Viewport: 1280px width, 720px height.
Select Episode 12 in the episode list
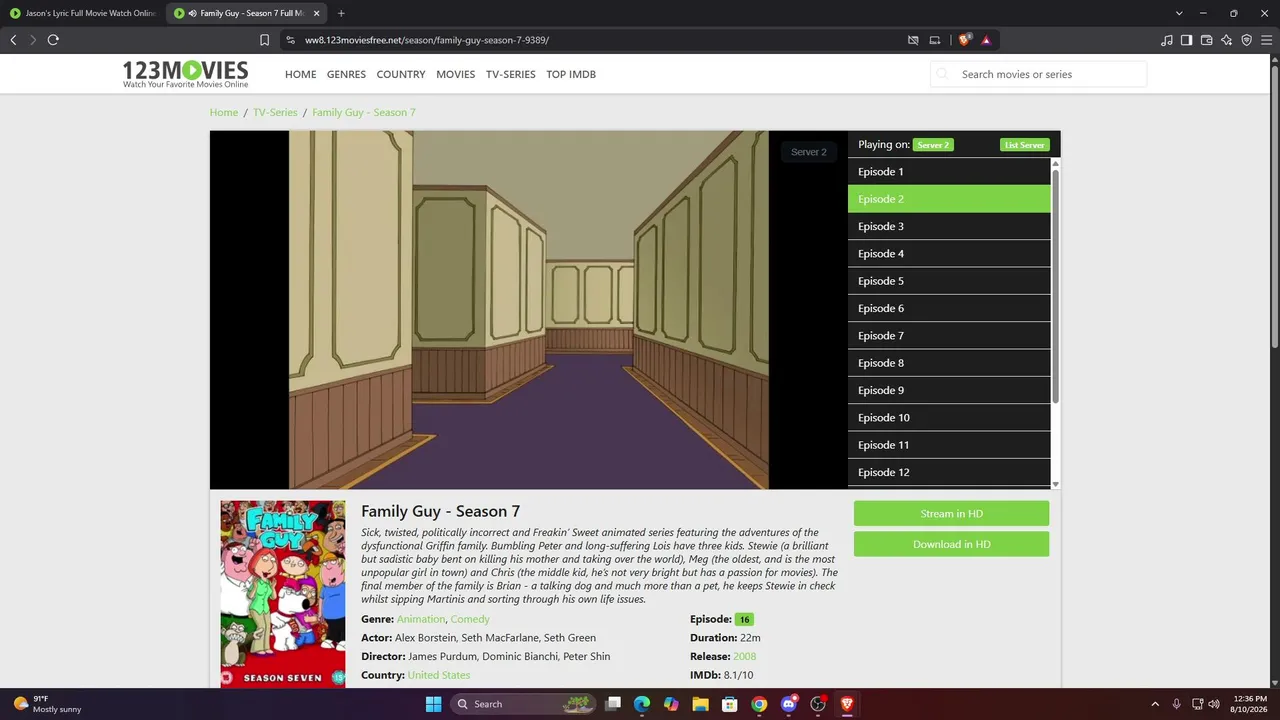coord(949,472)
